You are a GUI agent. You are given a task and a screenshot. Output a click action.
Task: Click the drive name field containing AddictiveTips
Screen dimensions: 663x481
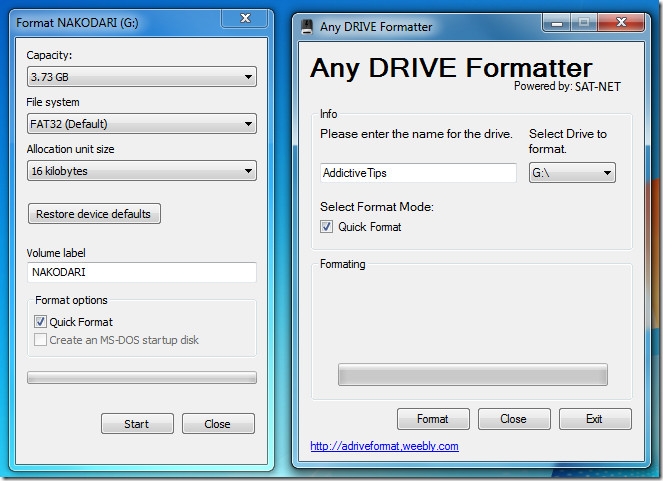click(x=418, y=172)
